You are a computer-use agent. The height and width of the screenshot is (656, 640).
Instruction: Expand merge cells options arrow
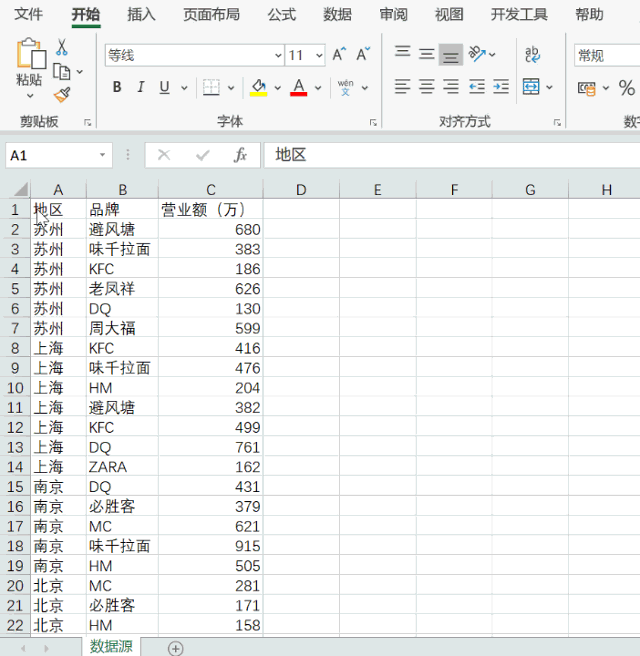pyautogui.click(x=549, y=87)
